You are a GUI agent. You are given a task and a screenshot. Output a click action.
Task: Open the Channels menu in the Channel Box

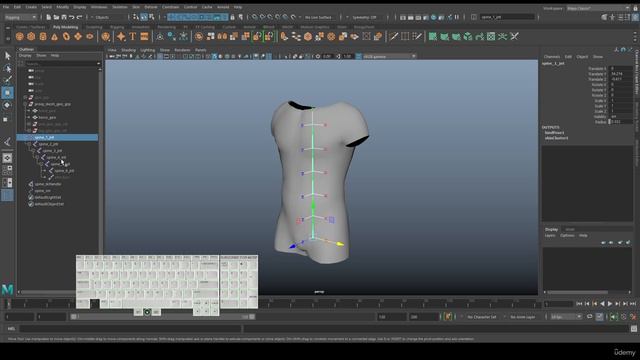coord(552,56)
